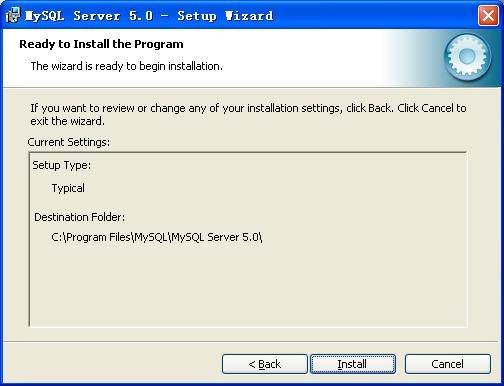Click the review or change settings instruction paragraph
504x386 pixels.
click(x=248, y=114)
